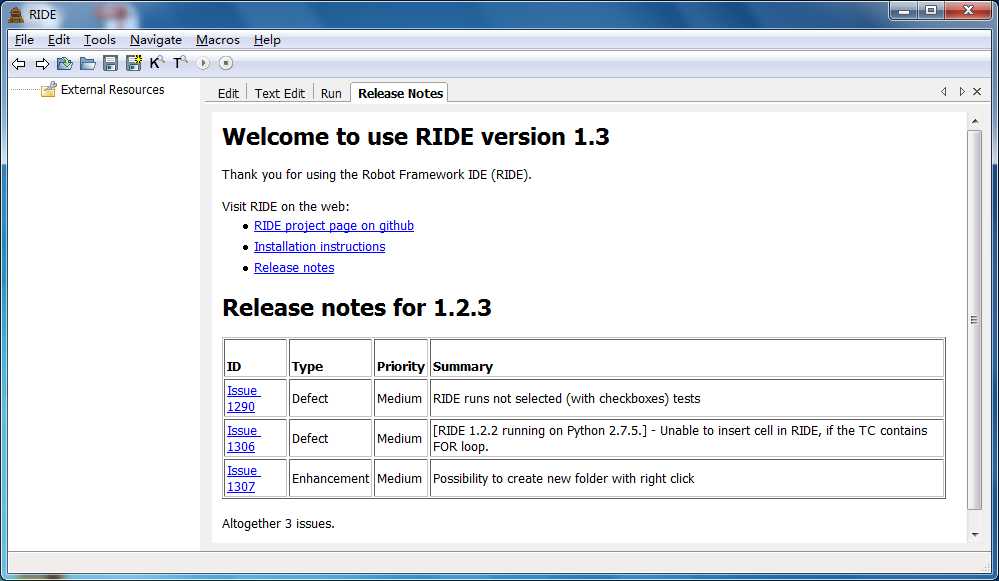The height and width of the screenshot is (581, 999).
Task: Click the Go Back arrow toolbar icon
Action: pyautogui.click(x=19, y=64)
